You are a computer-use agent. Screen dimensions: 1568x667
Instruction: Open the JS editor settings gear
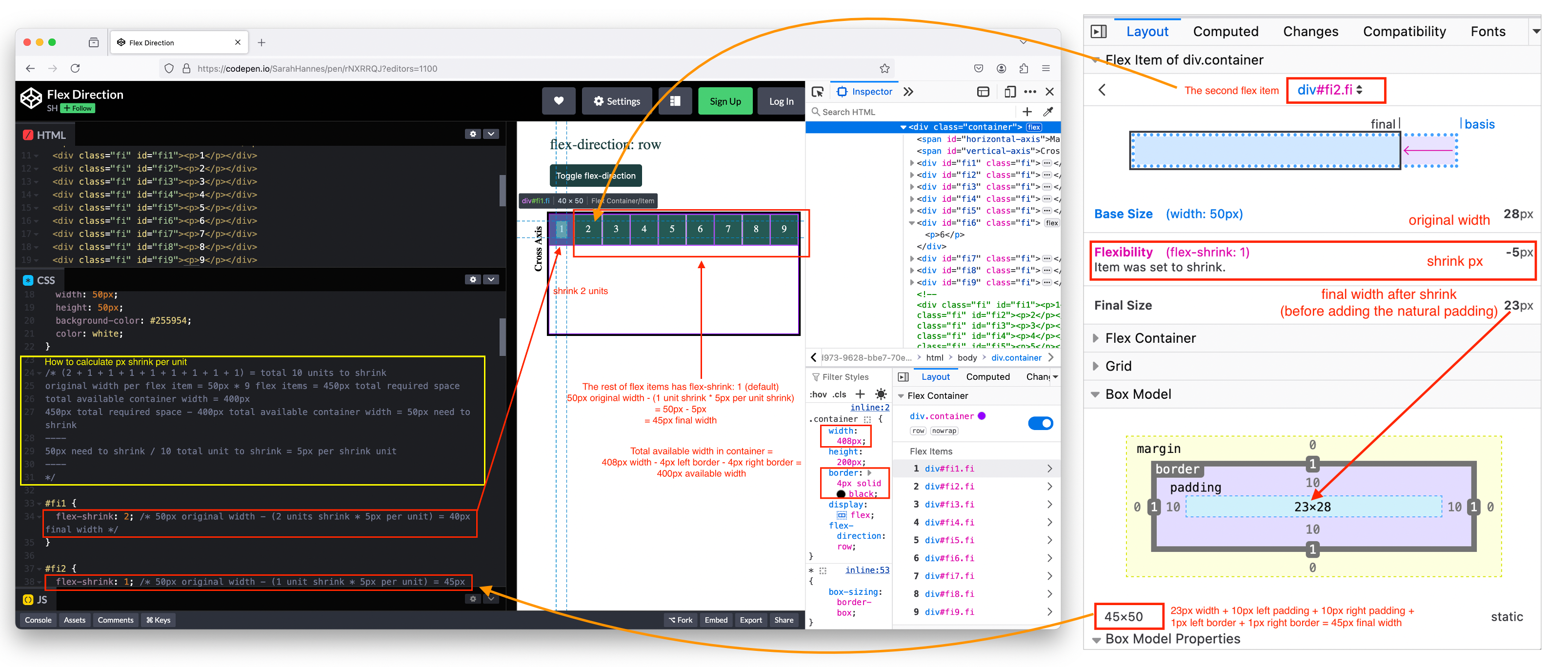473,599
